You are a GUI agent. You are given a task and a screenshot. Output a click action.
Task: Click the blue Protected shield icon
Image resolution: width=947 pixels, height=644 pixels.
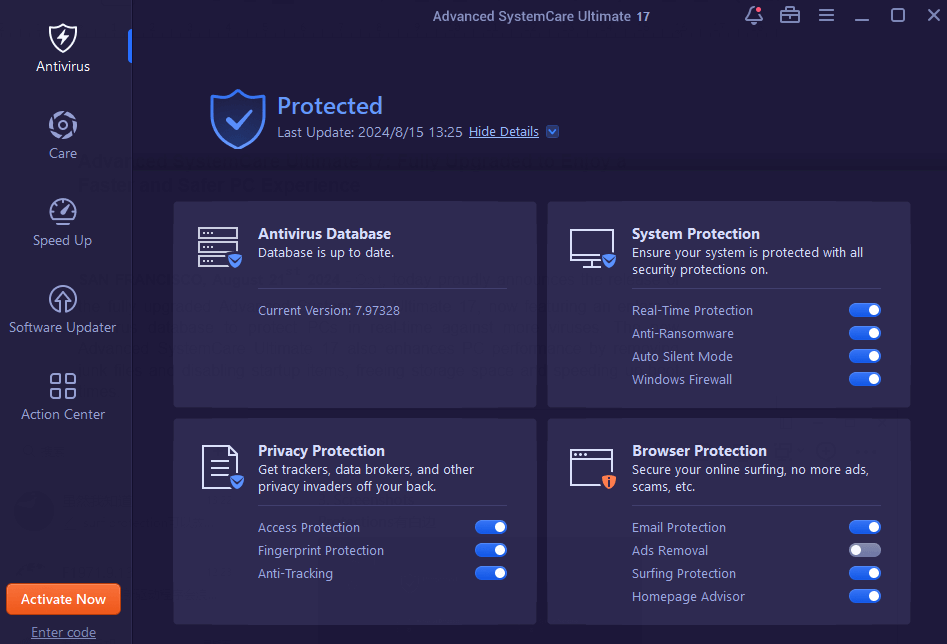coord(238,119)
